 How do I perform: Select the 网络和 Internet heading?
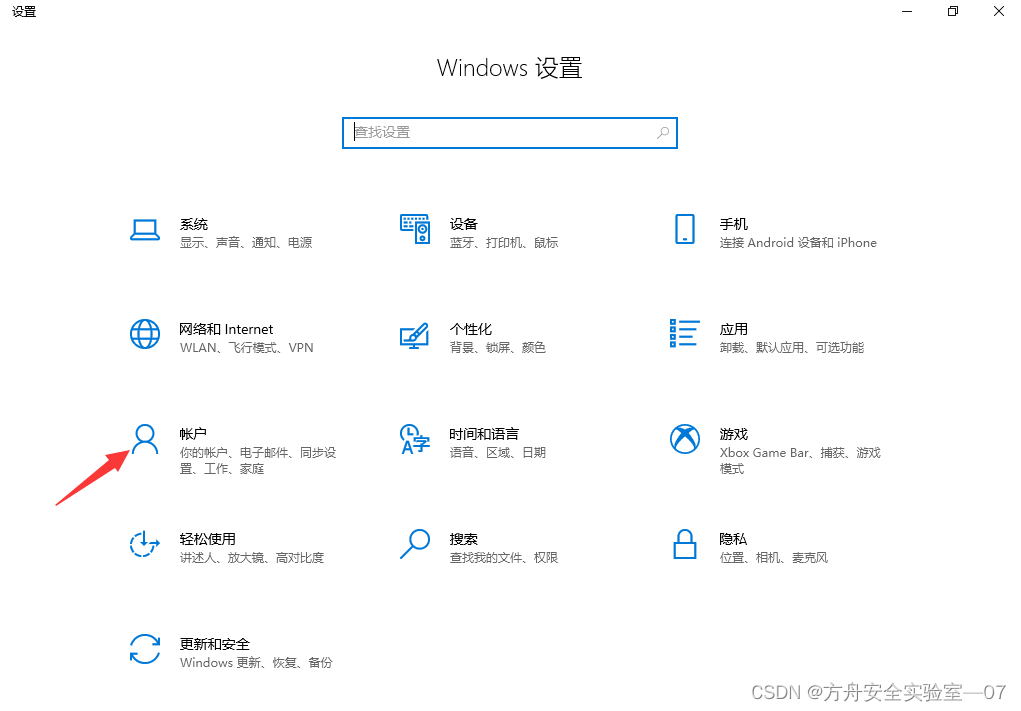(226, 329)
